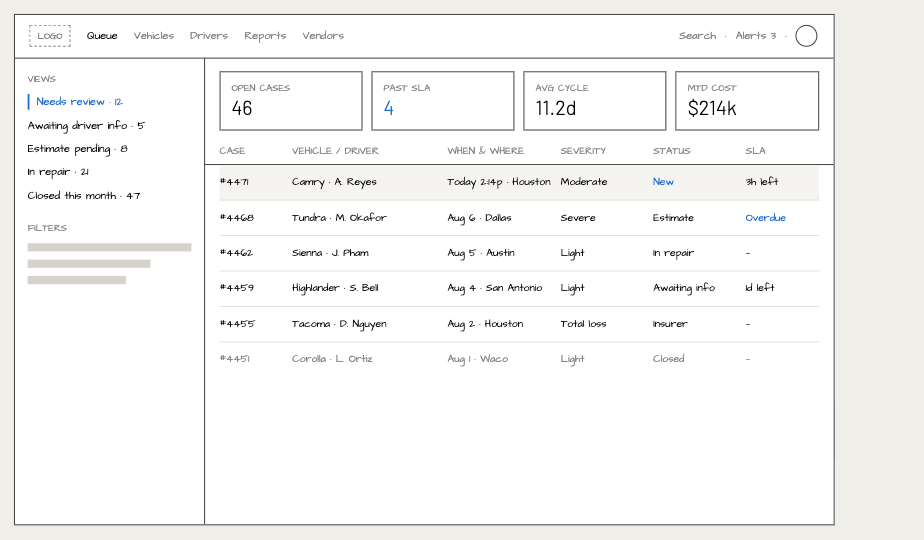Sort by WHEN & WHERE column header
924x540 pixels.
point(486,151)
